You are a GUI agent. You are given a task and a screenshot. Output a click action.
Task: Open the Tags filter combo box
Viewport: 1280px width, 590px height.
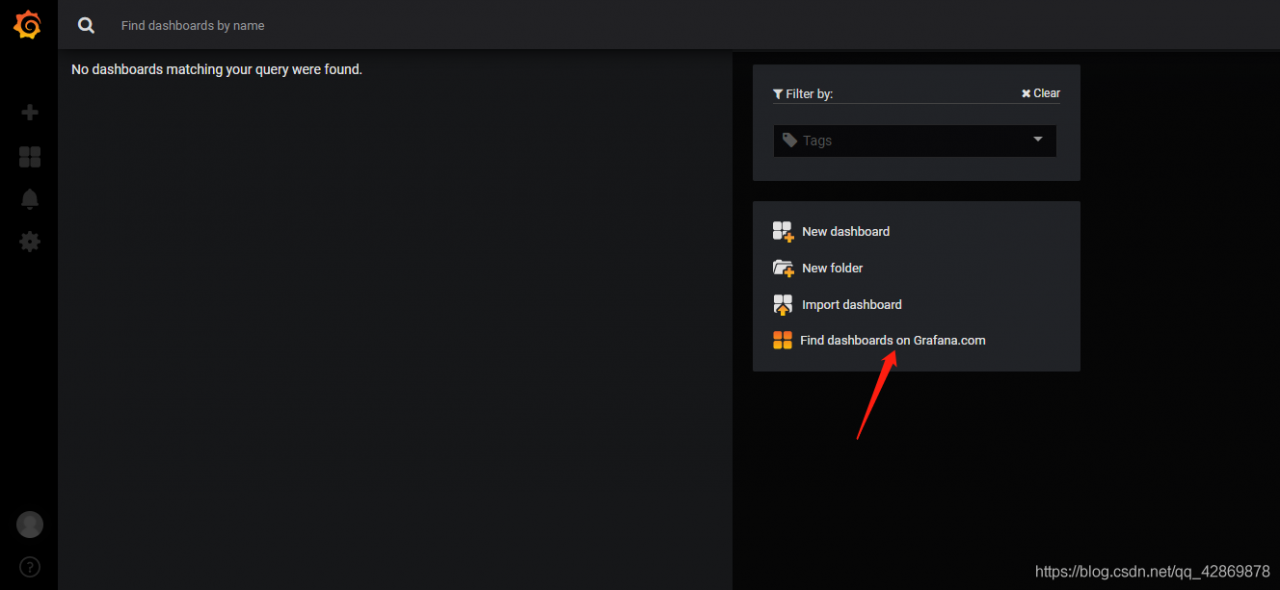click(x=915, y=141)
